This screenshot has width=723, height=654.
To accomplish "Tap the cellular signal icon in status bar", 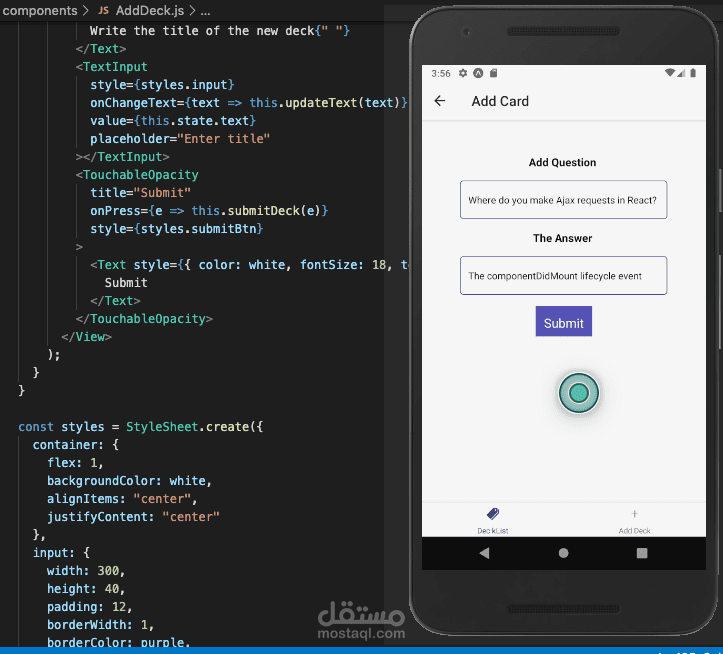I will click(681, 73).
